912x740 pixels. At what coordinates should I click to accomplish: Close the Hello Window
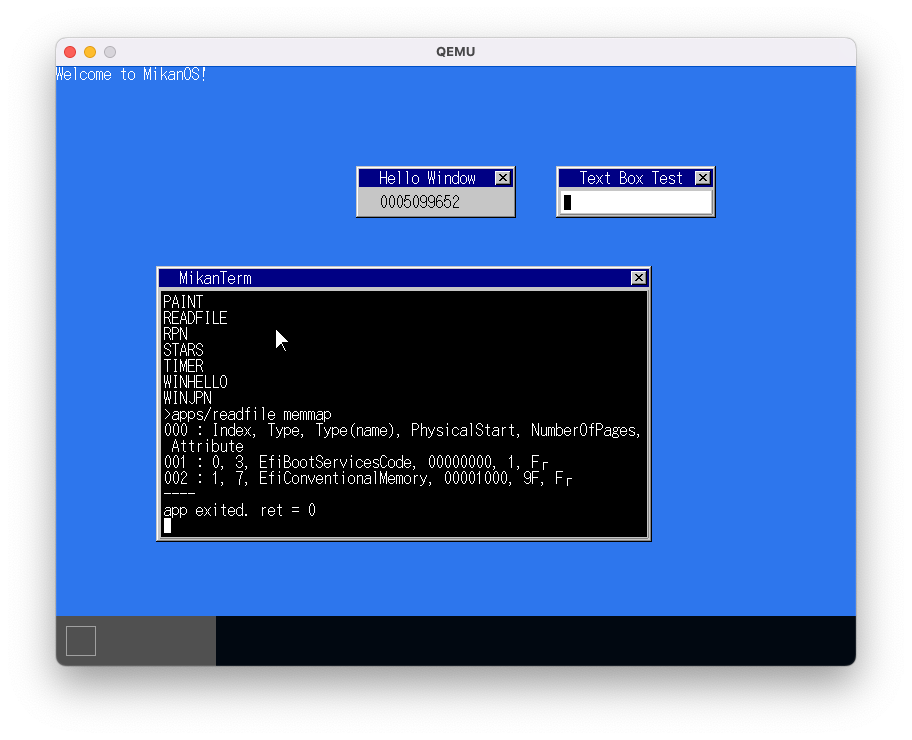click(503, 178)
